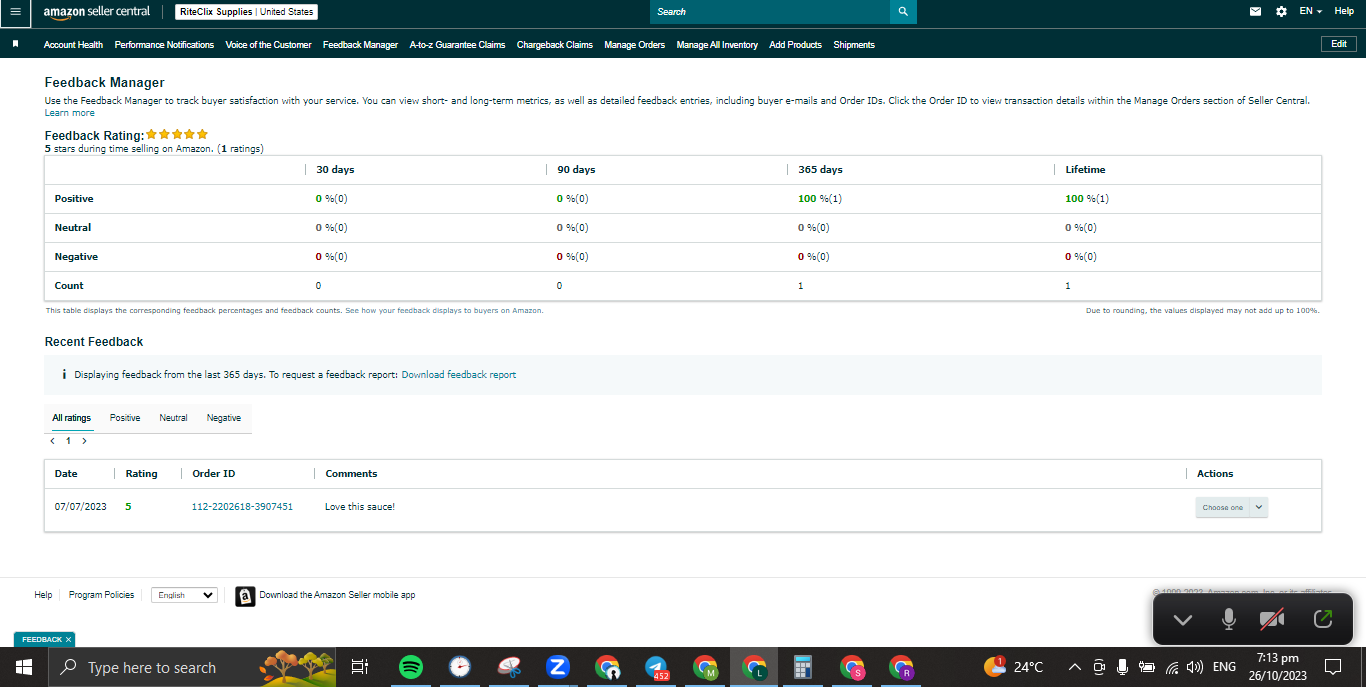This screenshot has height=687, width=1366.
Task: Switch to the Neutral tab
Action: (x=173, y=418)
